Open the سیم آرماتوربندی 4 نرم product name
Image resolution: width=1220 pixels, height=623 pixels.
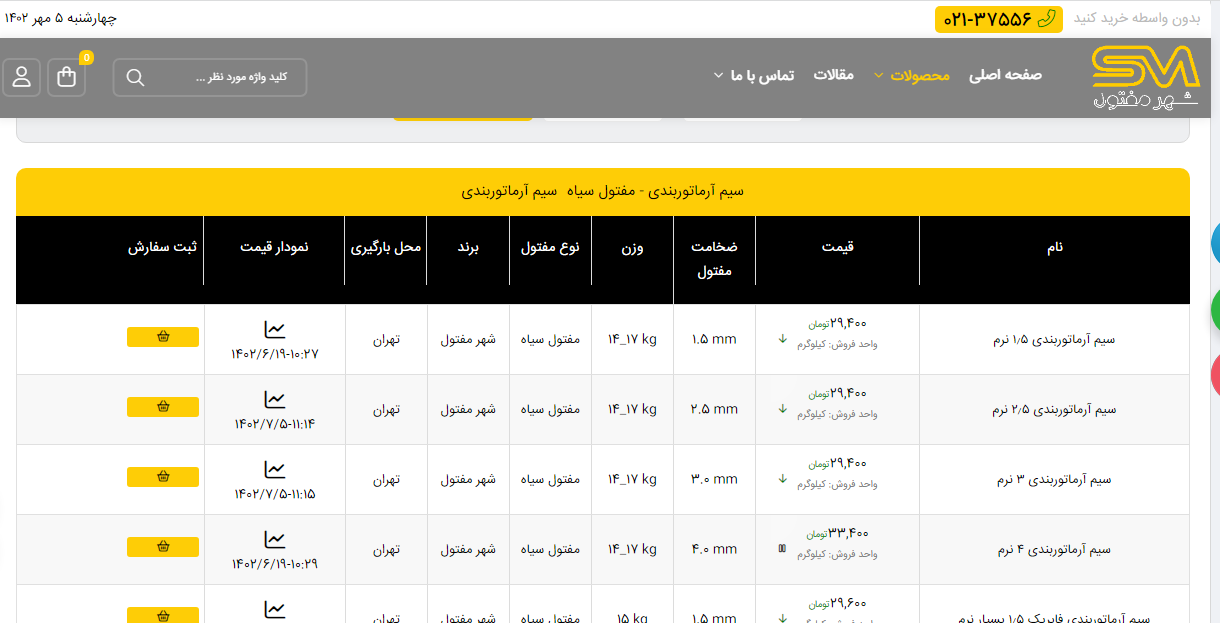click(1054, 550)
